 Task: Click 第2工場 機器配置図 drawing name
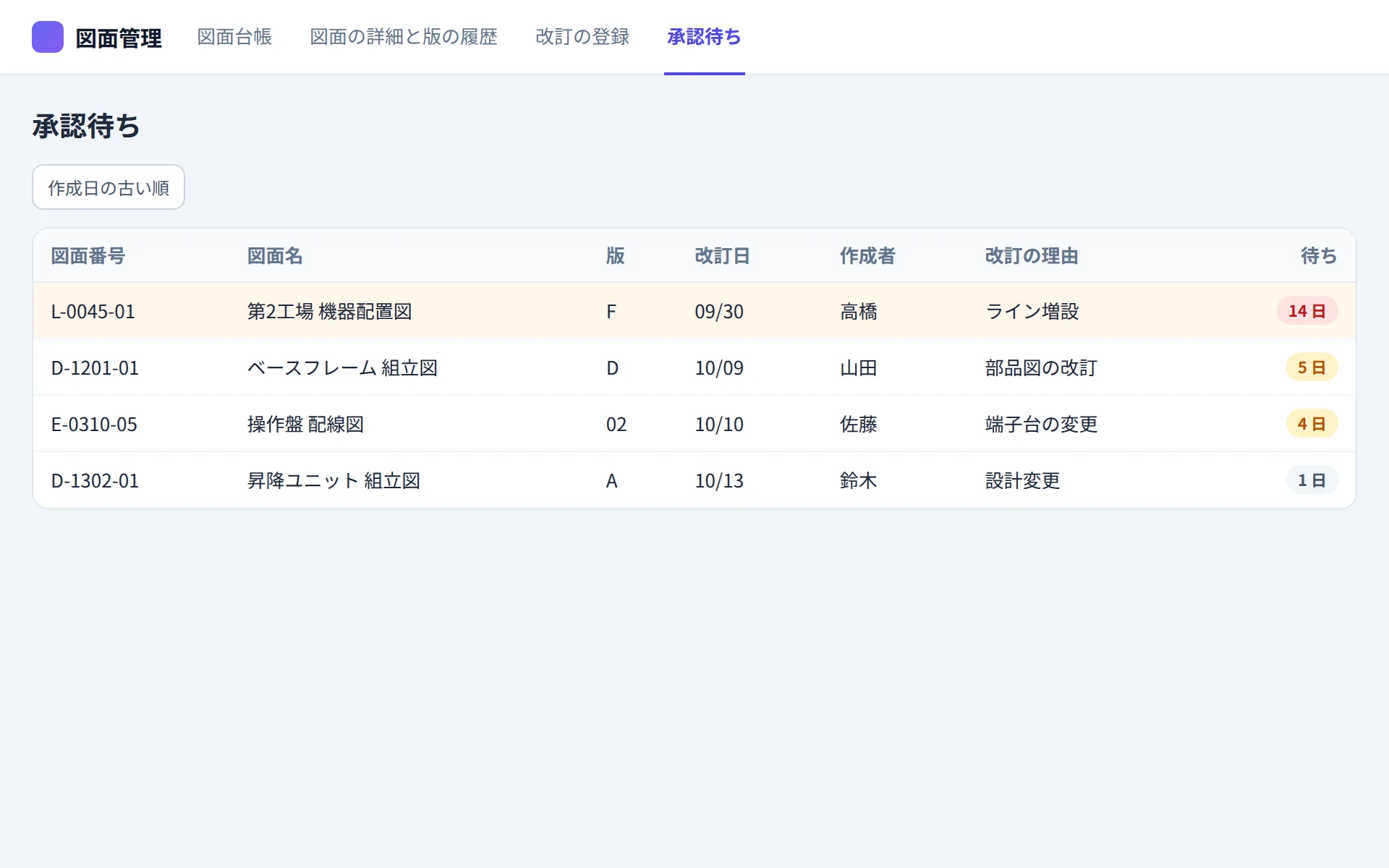click(x=330, y=311)
